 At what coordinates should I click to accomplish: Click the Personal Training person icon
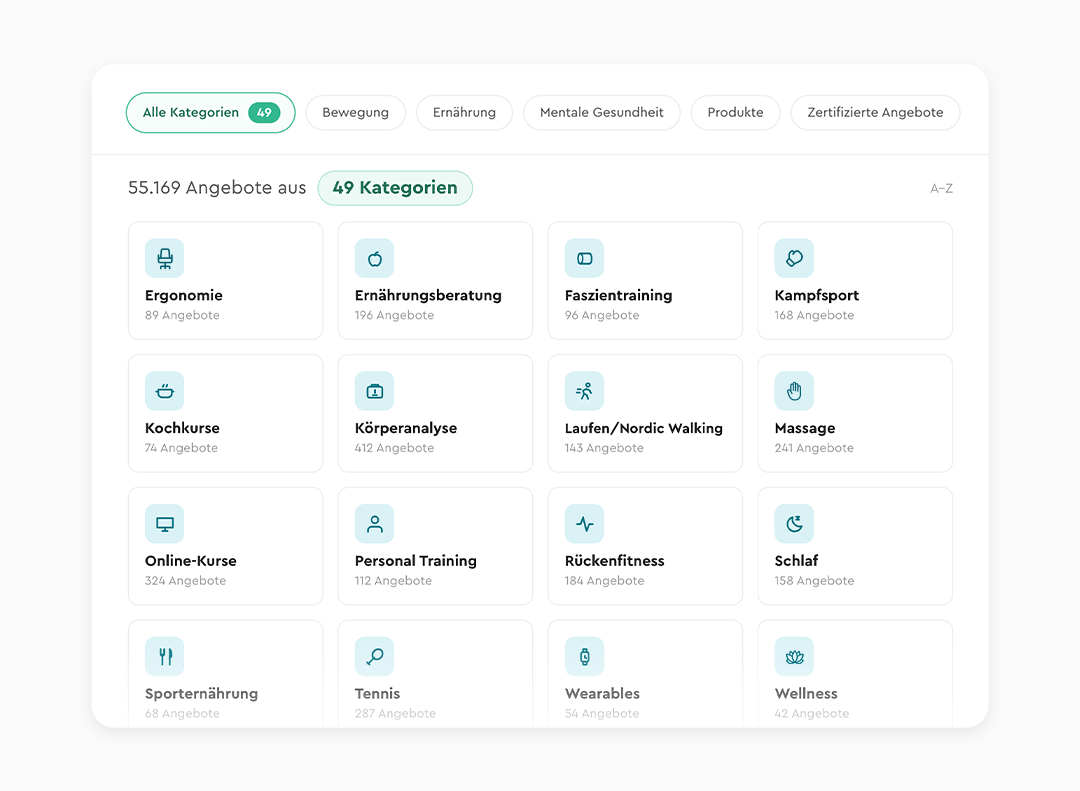pos(375,524)
